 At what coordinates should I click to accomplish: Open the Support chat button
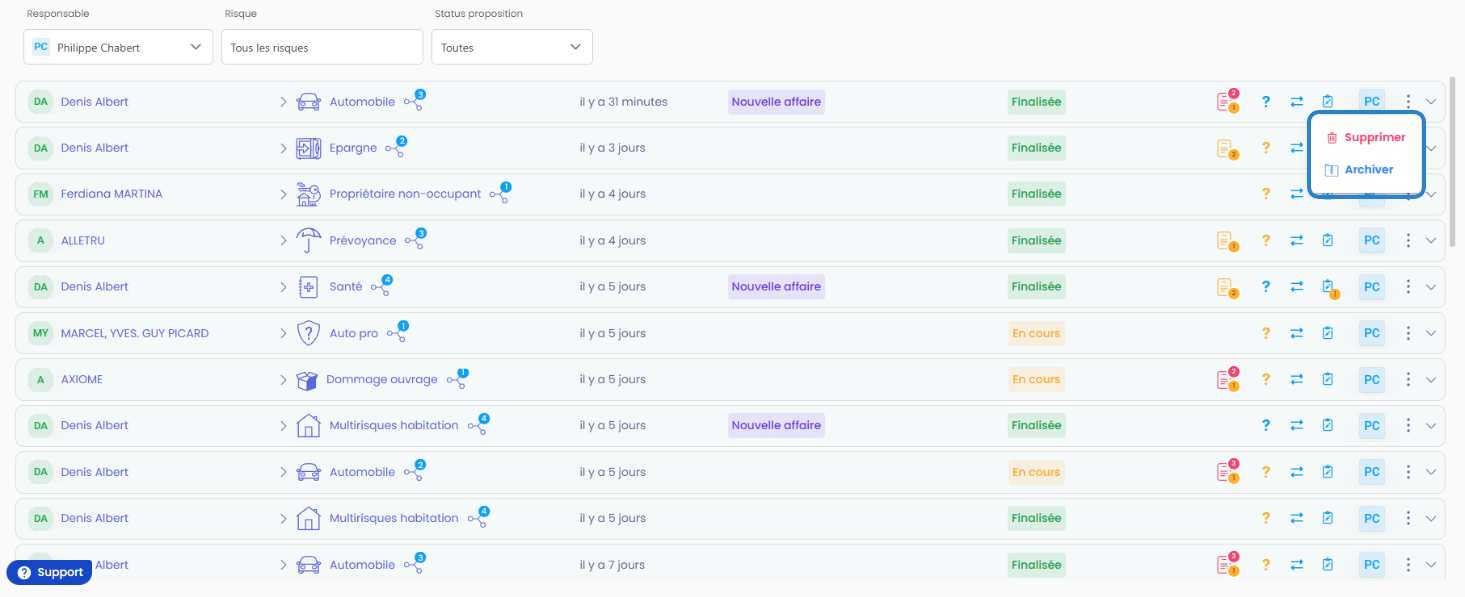click(49, 572)
